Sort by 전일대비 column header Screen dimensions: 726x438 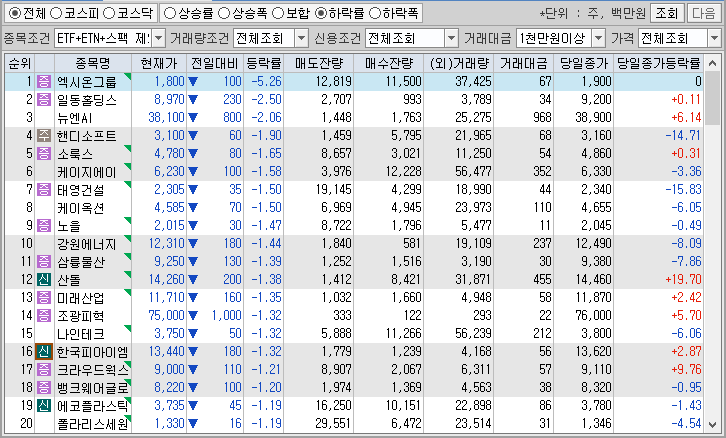pyautogui.click(x=215, y=63)
